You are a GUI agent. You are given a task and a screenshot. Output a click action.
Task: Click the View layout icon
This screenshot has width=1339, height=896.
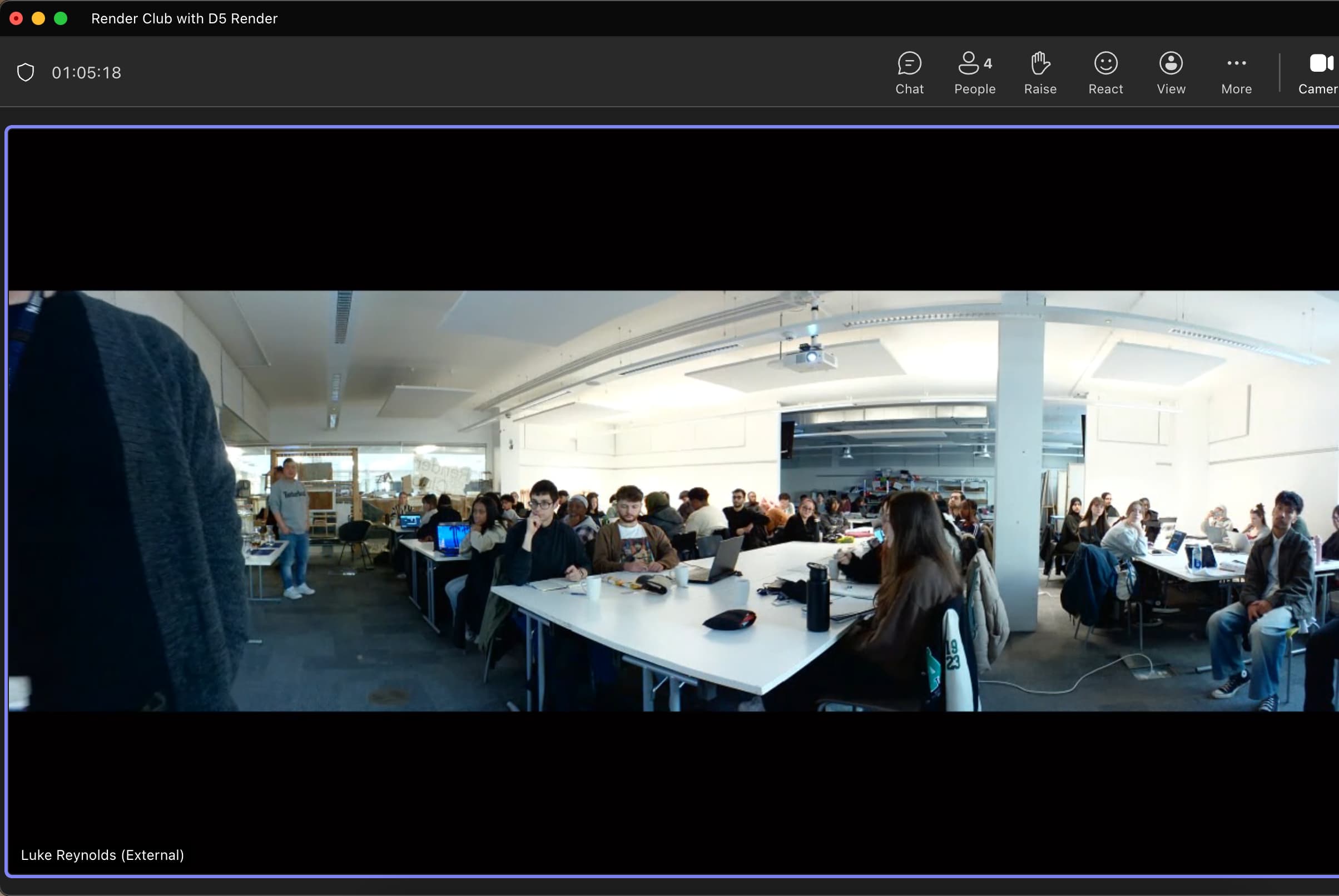point(1171,63)
